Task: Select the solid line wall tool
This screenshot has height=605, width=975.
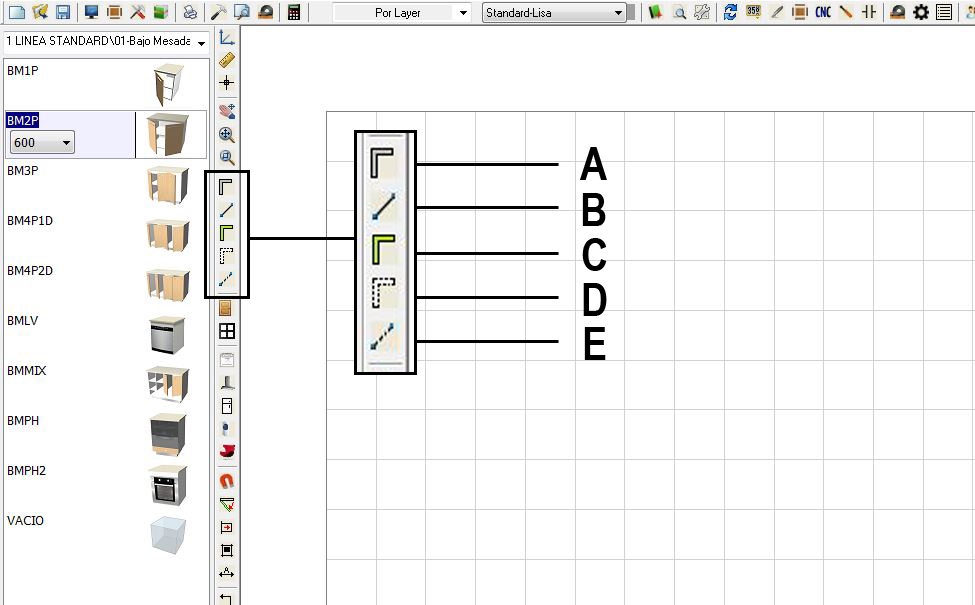Action: click(x=226, y=210)
